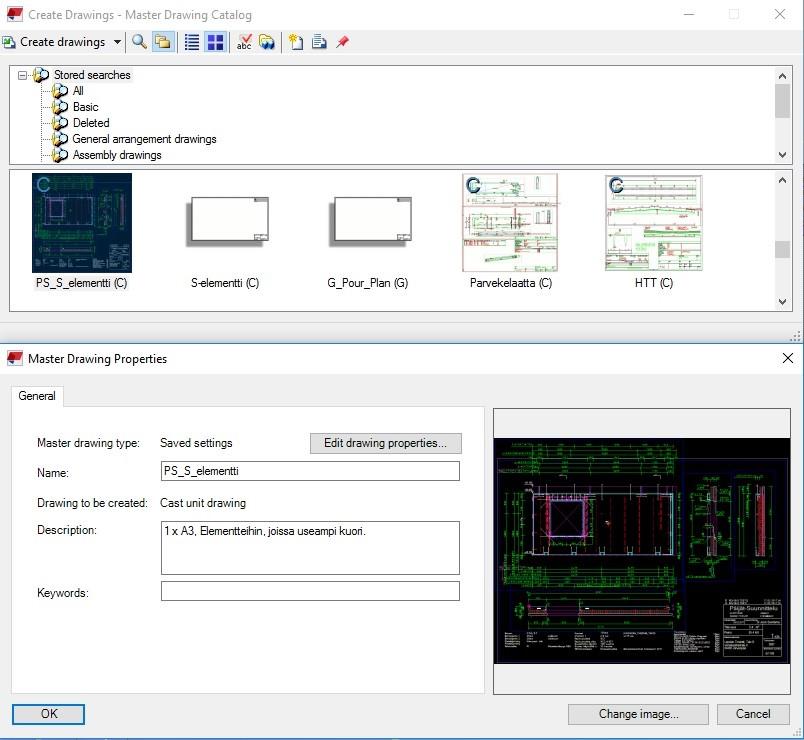Click the magnifying glass search icon
This screenshot has height=740, width=804.
click(139, 42)
